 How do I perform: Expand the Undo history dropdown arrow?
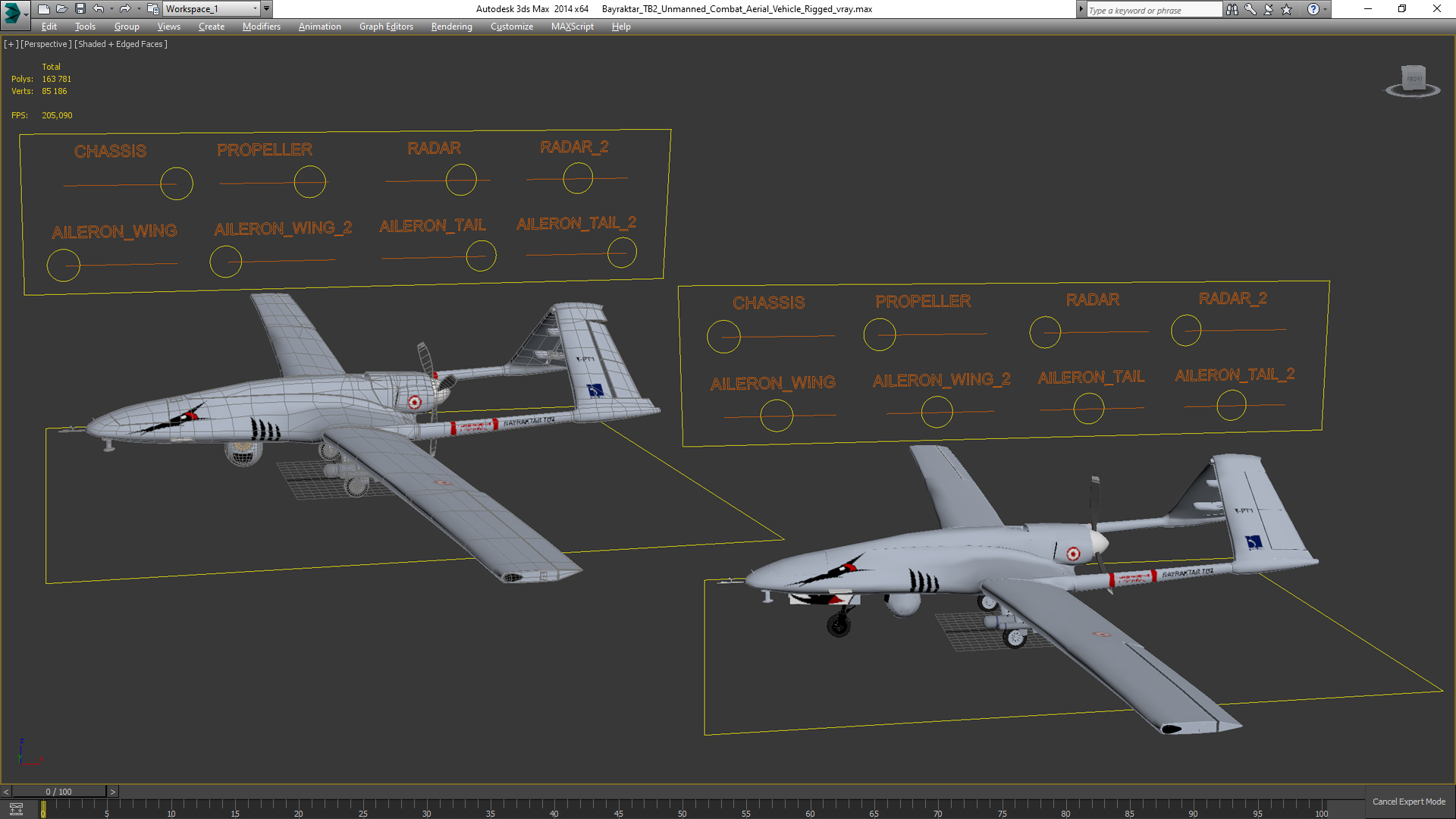tap(111, 9)
